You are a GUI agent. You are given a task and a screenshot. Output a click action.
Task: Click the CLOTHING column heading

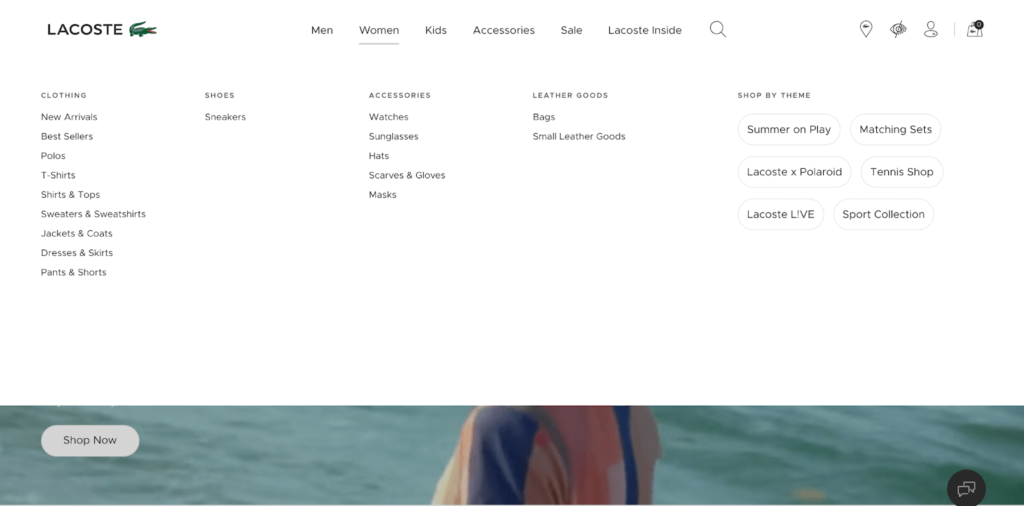click(64, 95)
